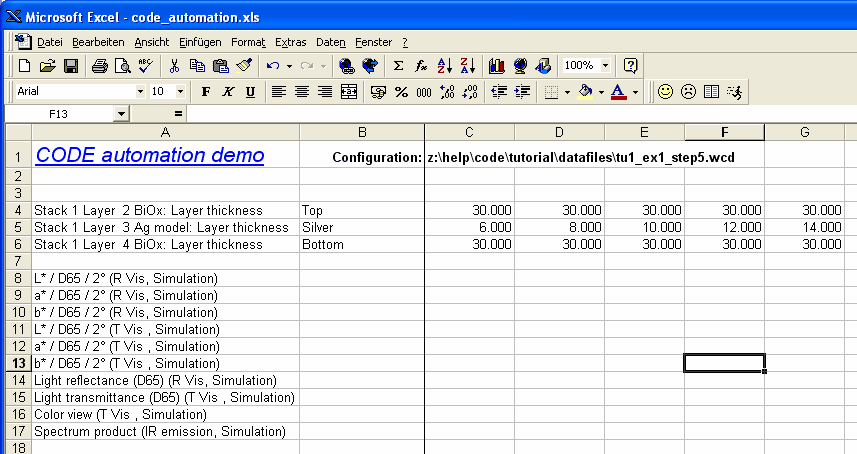Viewport: 857px width, 454px height.
Task: Toggle underline formatting (U button)
Action: coord(250,91)
